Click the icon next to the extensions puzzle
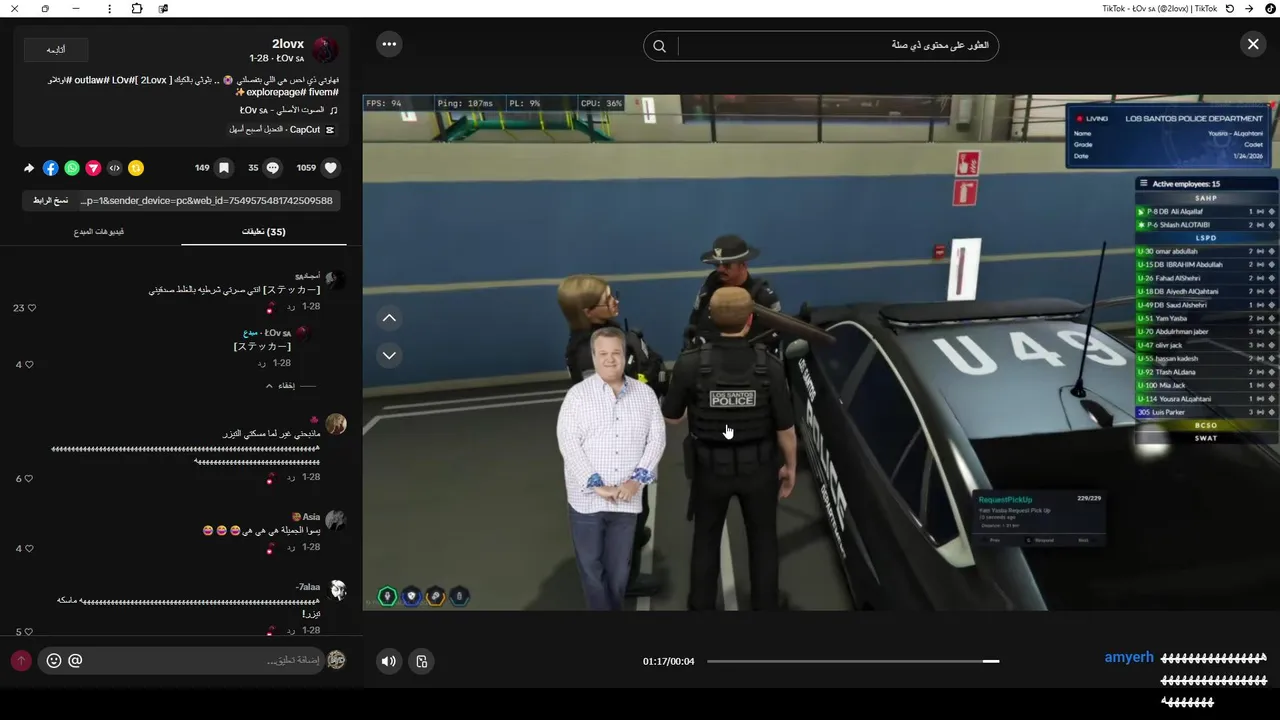 [164, 8]
